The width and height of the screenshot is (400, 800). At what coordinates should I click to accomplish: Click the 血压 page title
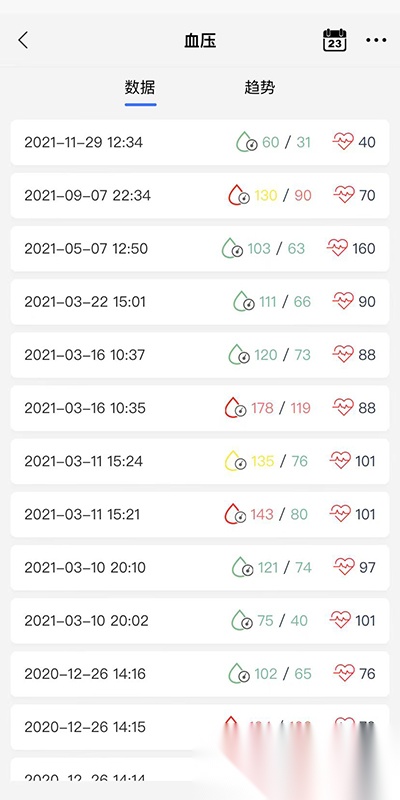point(200,40)
